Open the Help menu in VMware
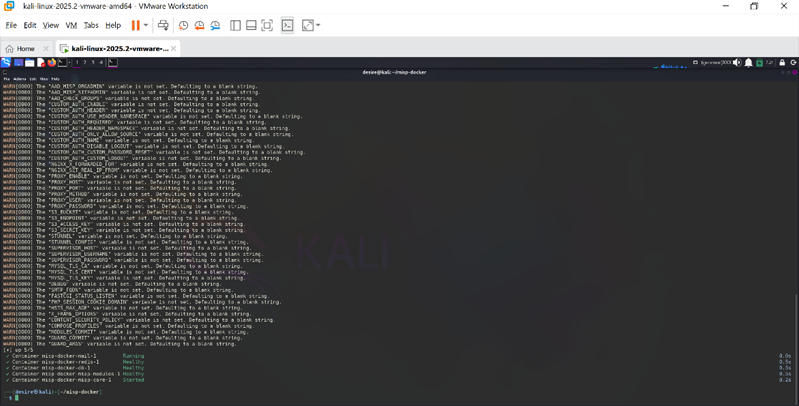This screenshot has height=406, width=799. 113,25
